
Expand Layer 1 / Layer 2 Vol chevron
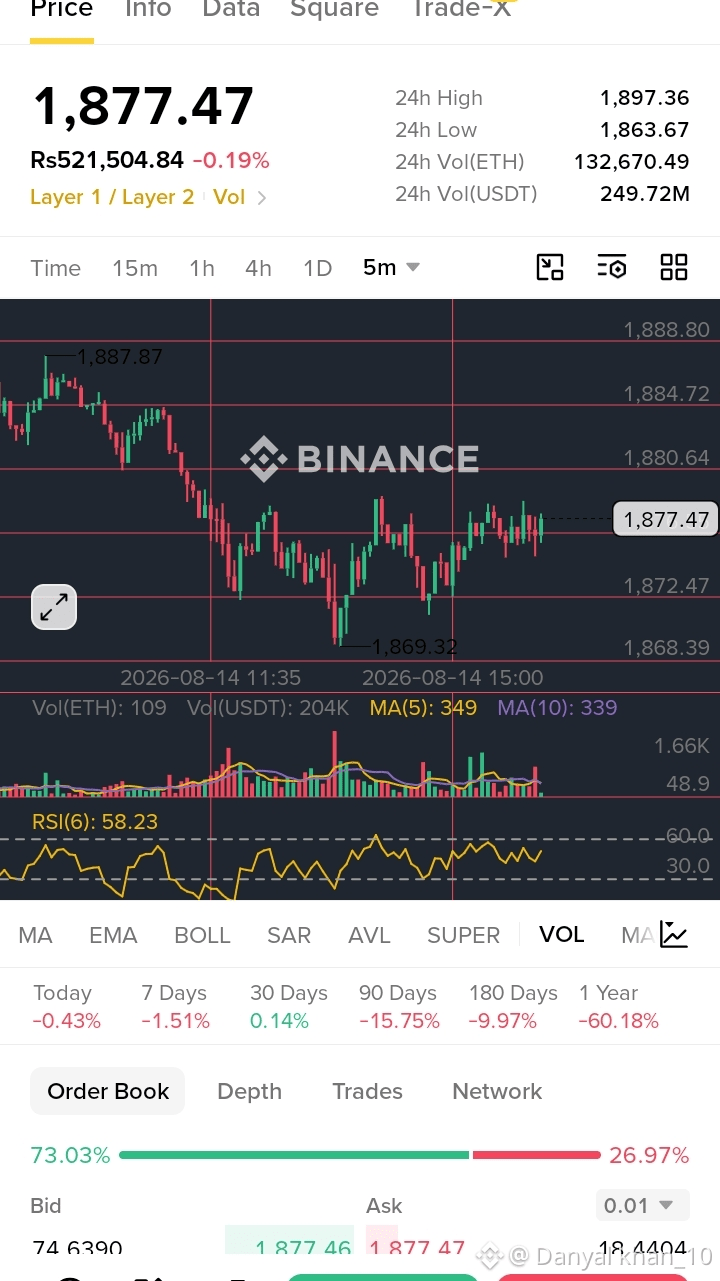point(148,197)
